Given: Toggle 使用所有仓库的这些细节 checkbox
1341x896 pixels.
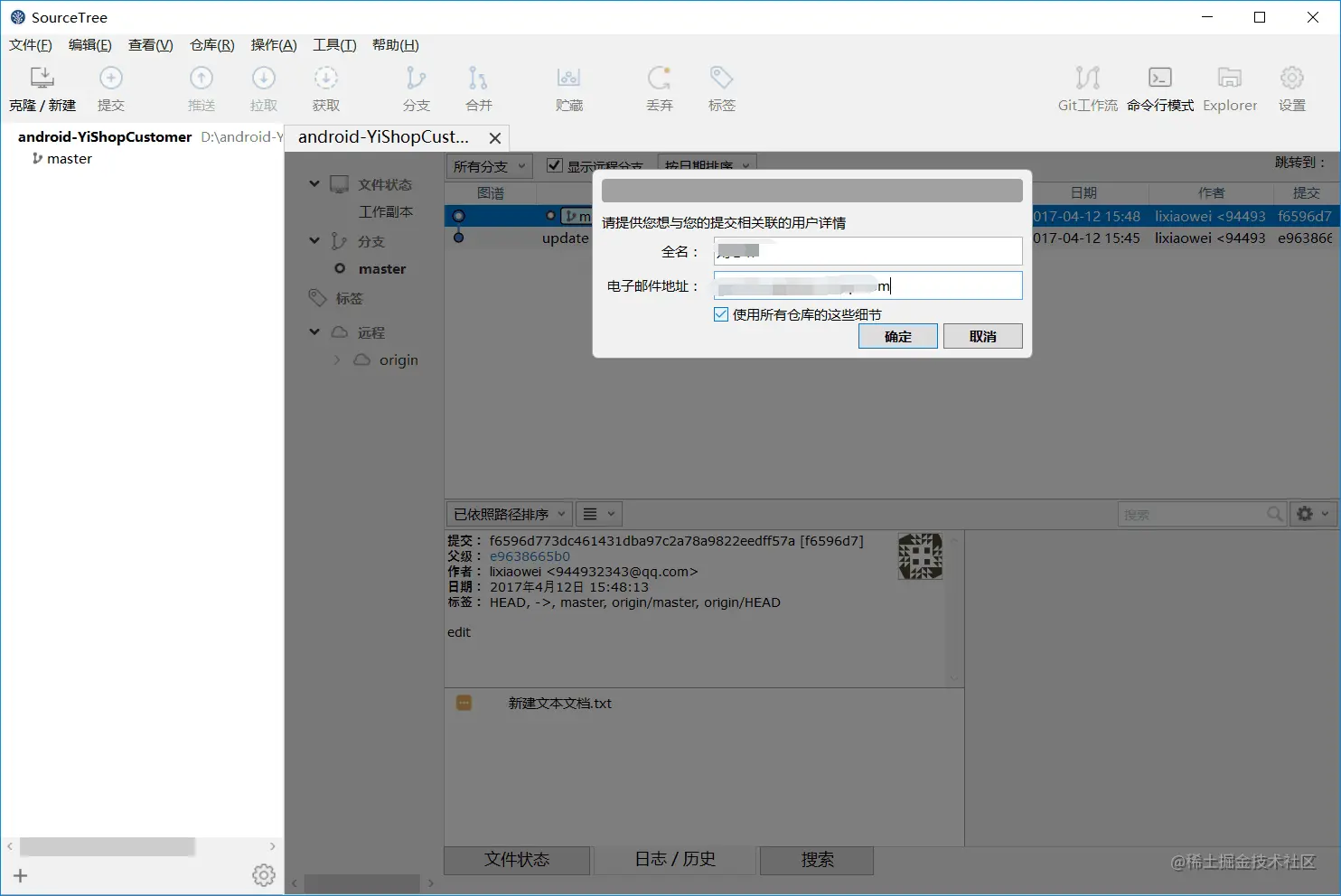Looking at the screenshot, I should [x=721, y=314].
